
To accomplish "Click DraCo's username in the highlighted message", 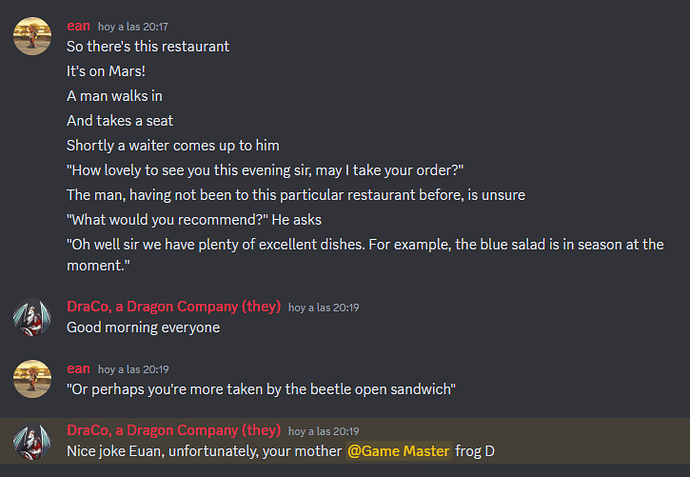I will coord(173,430).
